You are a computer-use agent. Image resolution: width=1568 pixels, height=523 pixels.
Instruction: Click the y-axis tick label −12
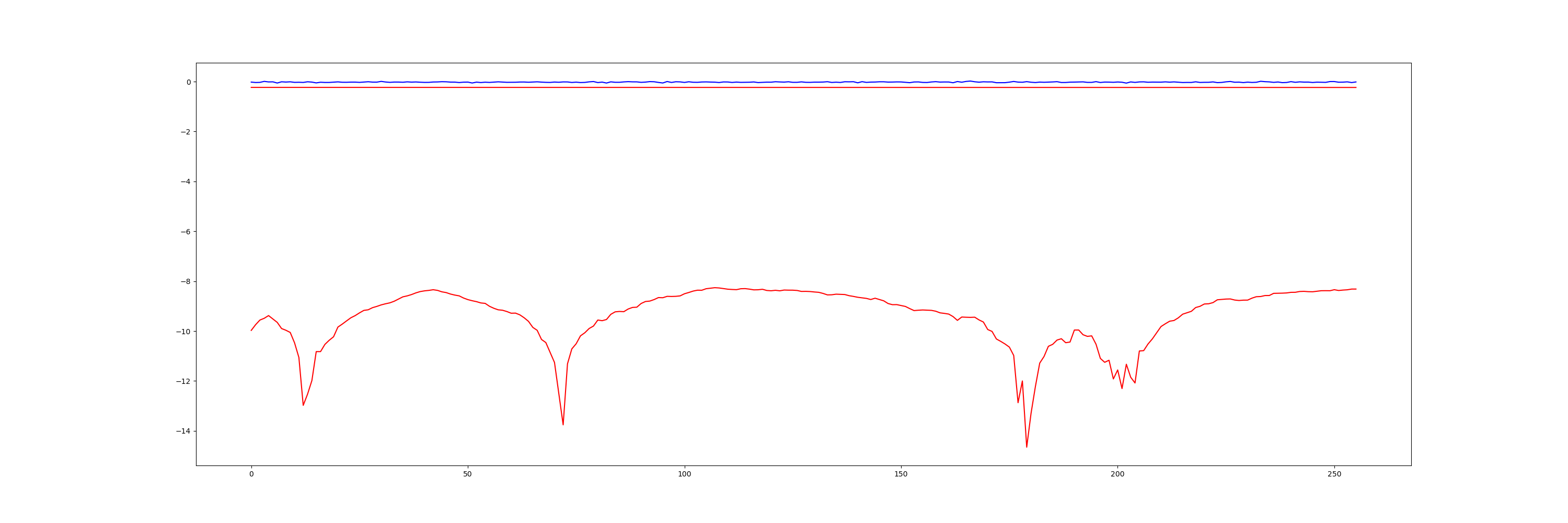[183, 382]
